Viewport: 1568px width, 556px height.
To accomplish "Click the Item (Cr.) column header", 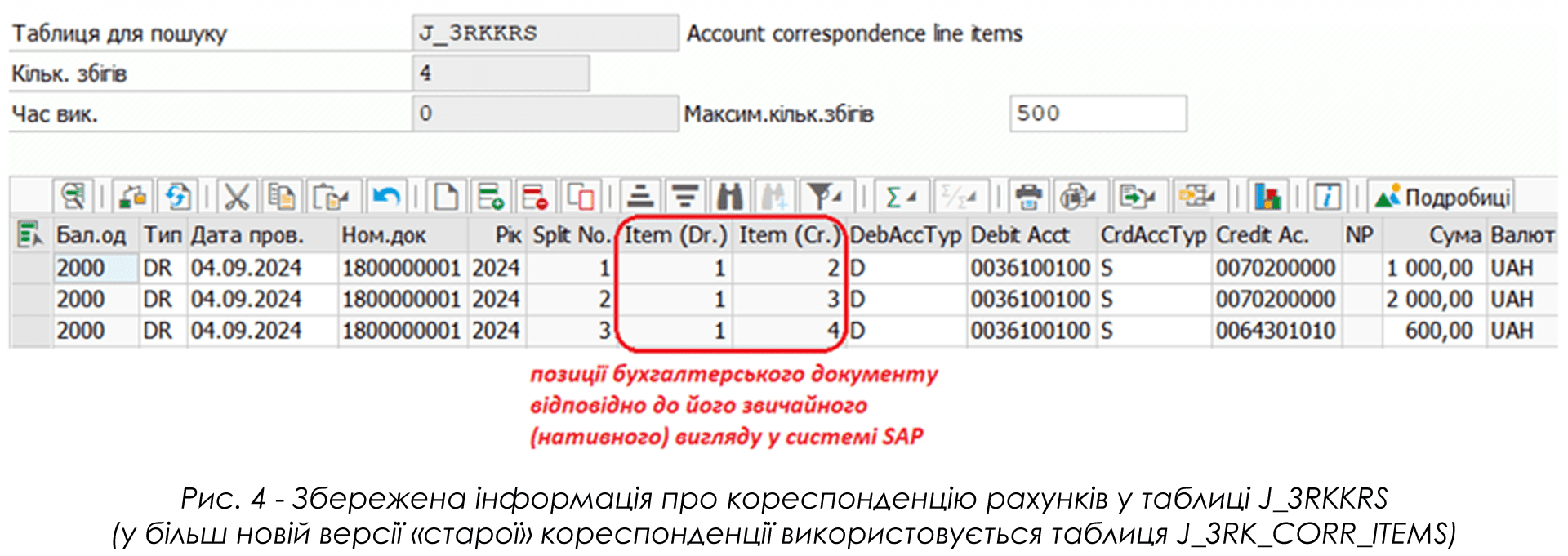I will 788,235.
